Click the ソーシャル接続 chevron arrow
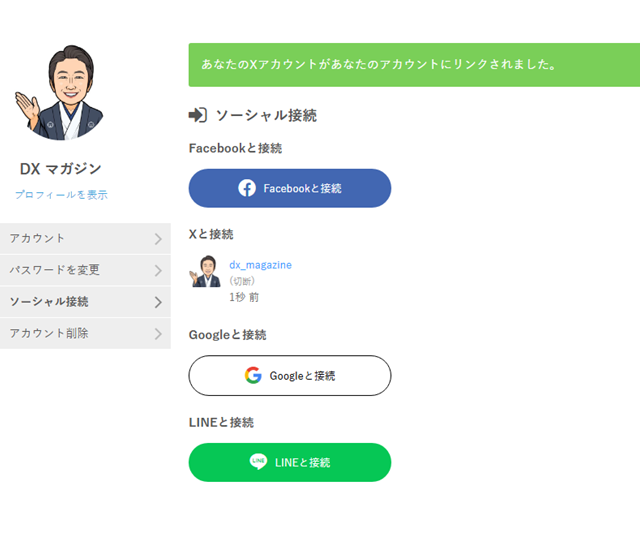Image resolution: width=640 pixels, height=533 pixels. 158,302
